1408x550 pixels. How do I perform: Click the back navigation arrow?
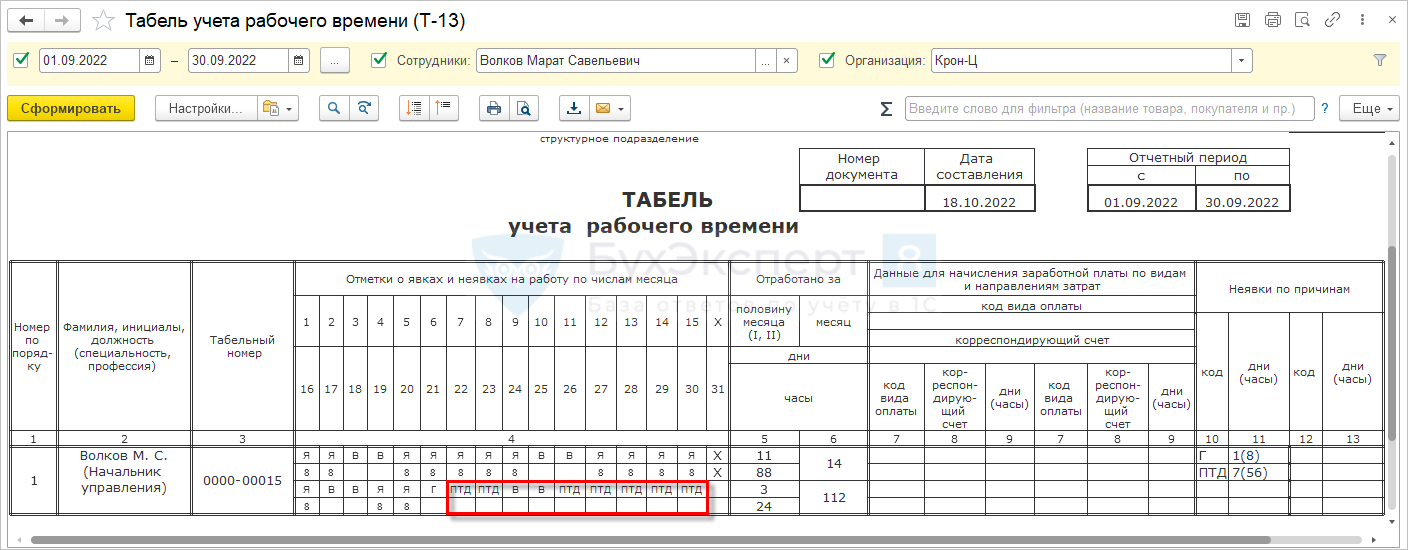coord(27,20)
